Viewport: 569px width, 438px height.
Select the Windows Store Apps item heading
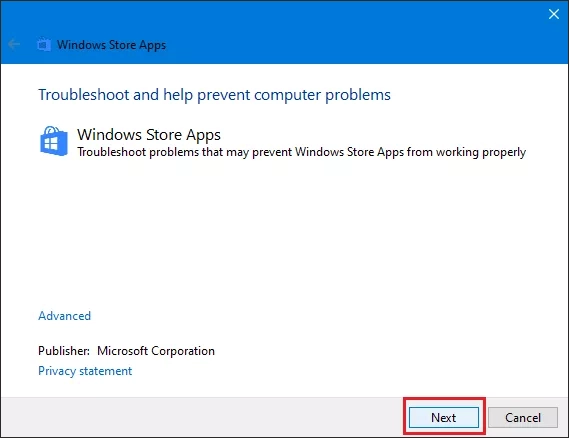[149, 135]
